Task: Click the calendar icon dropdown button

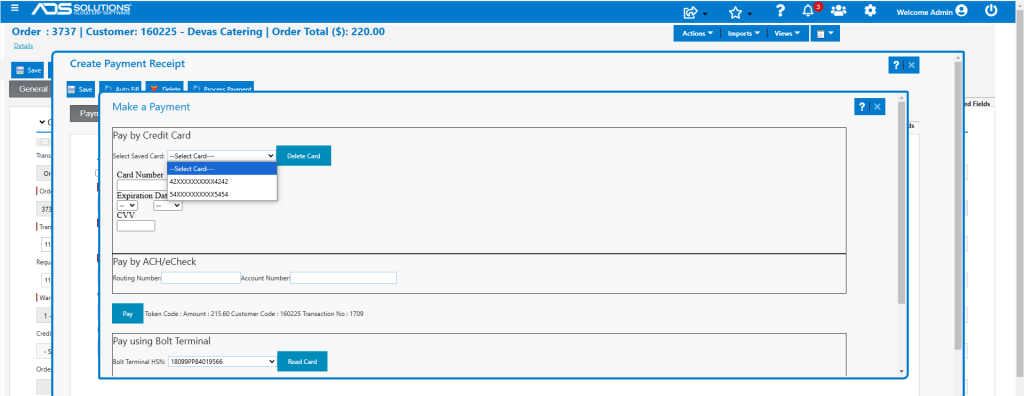Action: 825,34
